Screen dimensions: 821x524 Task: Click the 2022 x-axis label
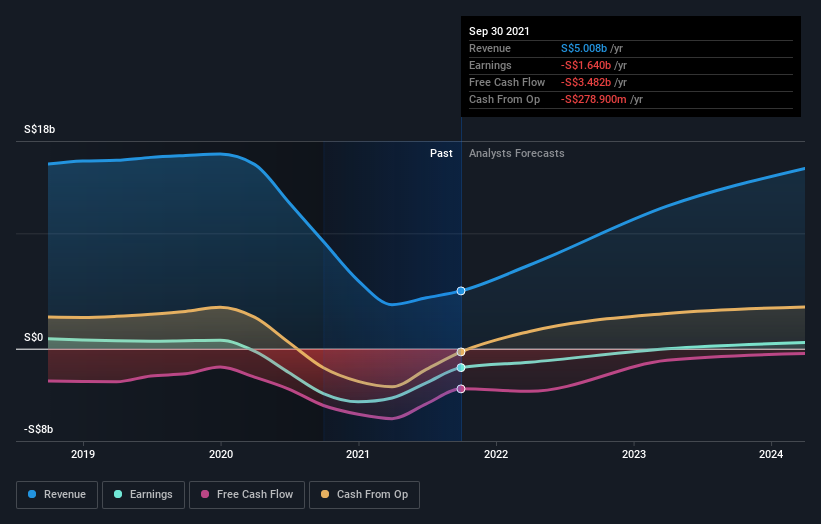pyautogui.click(x=496, y=454)
